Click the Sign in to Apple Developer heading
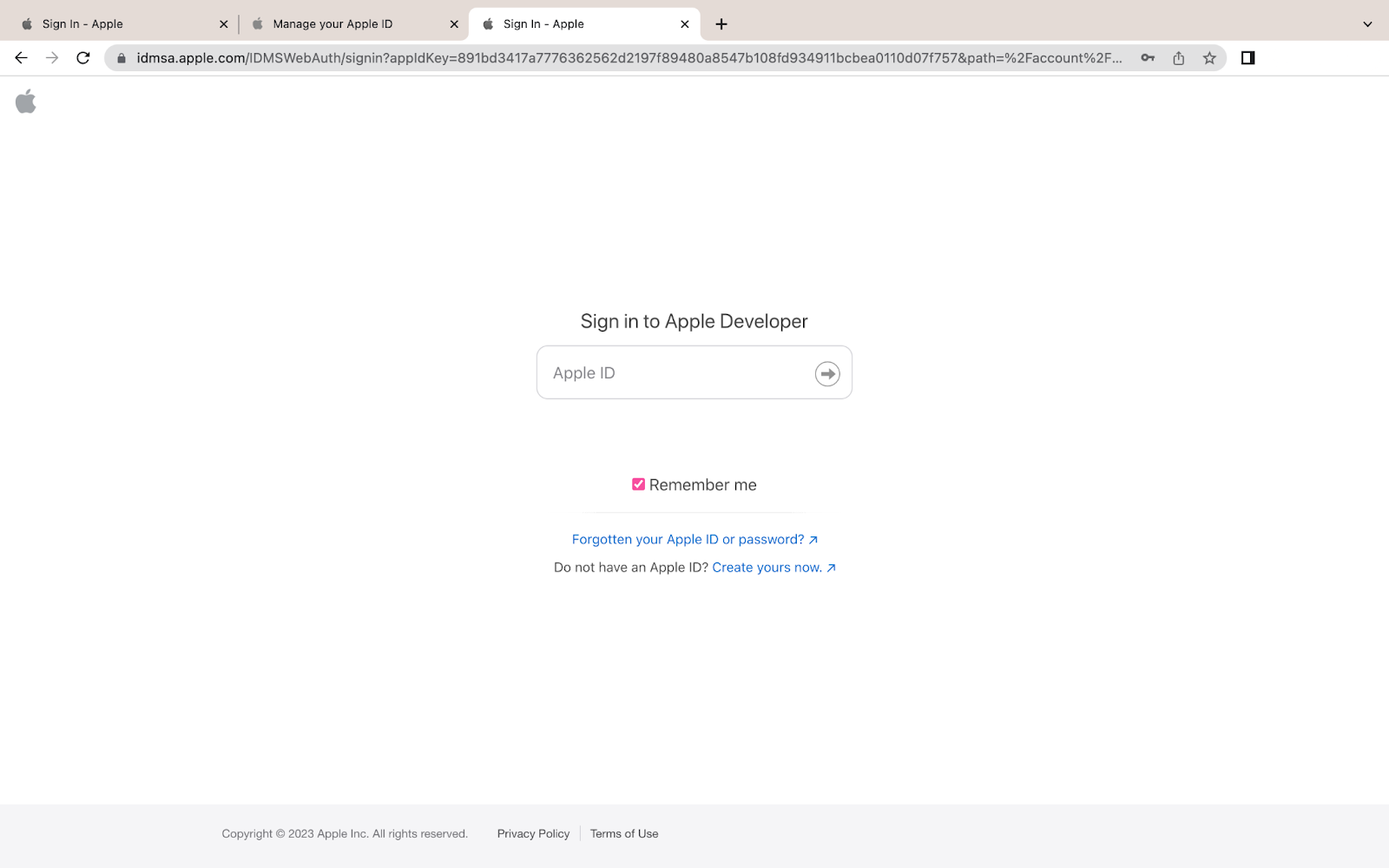This screenshot has width=1389, height=868. point(694,321)
